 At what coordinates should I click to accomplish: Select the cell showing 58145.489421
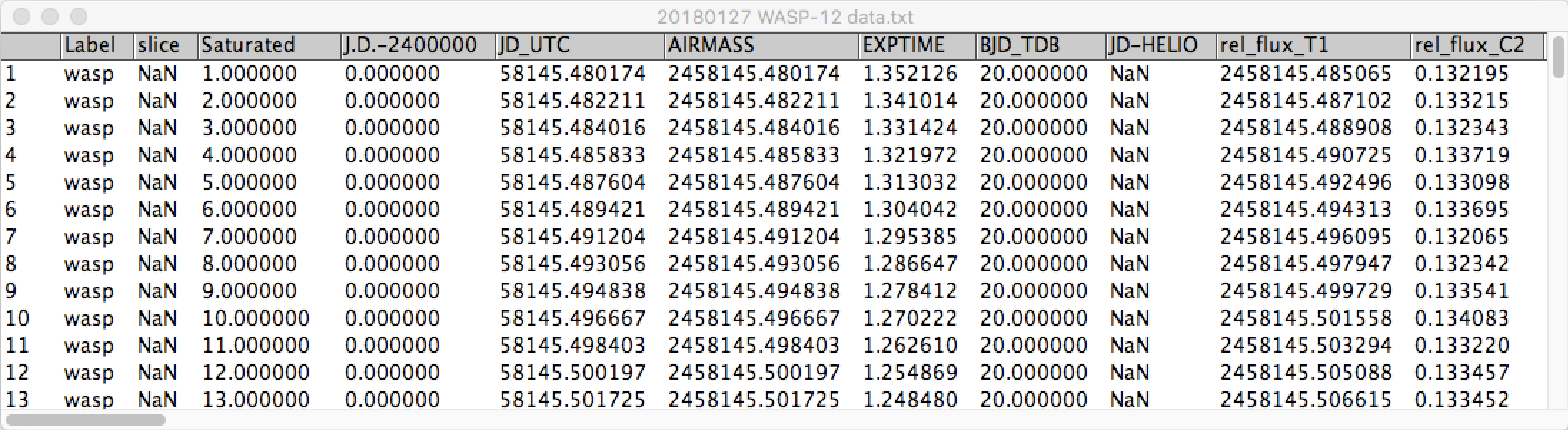pos(572,210)
